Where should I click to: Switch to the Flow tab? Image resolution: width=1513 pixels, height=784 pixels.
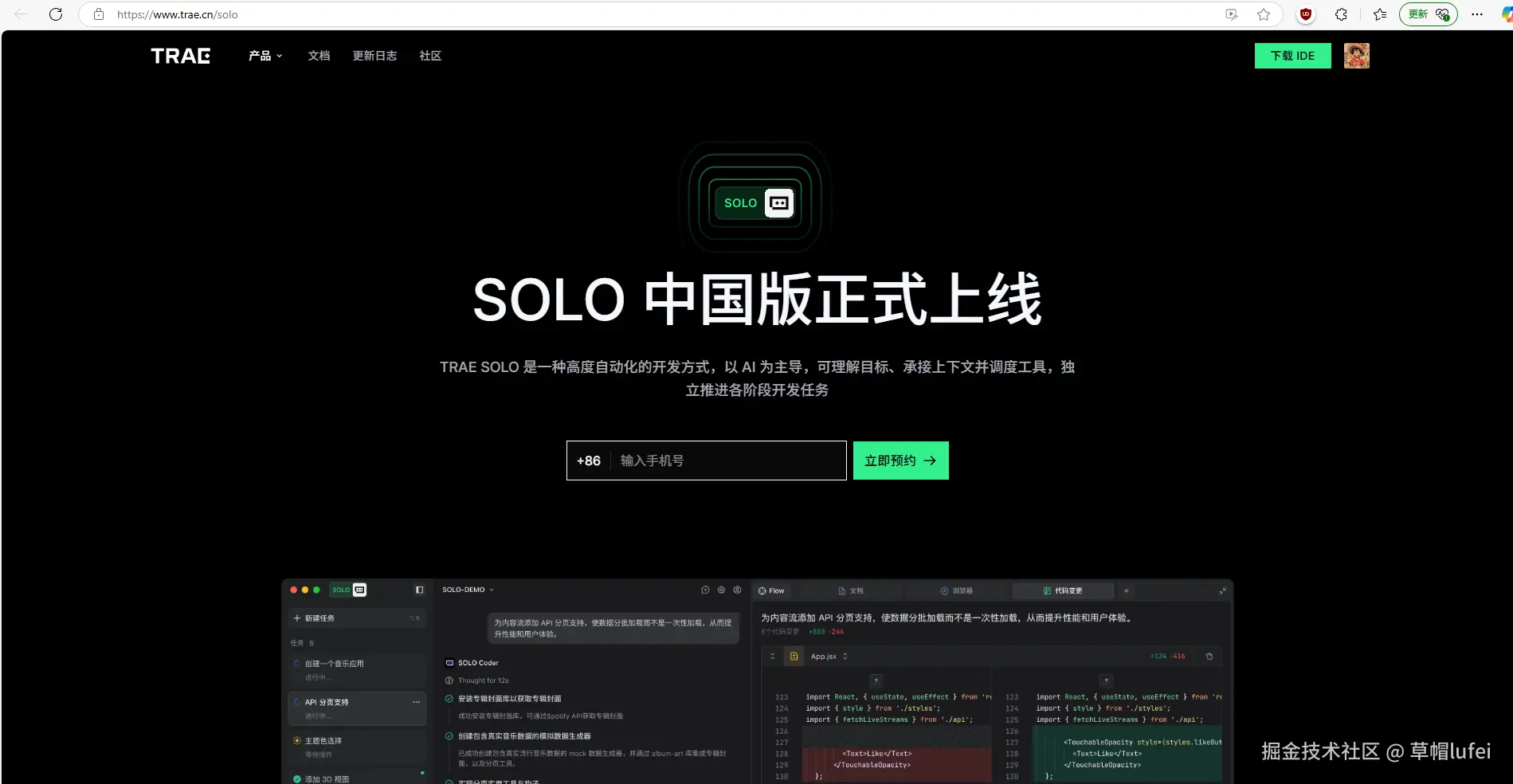[x=771, y=591]
